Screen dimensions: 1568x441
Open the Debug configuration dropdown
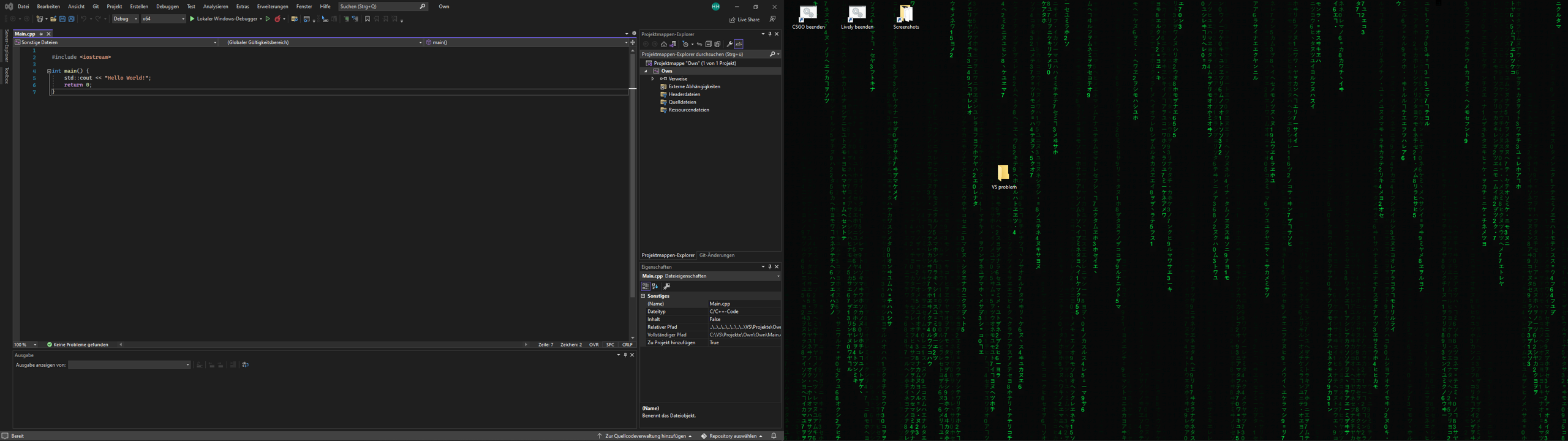coord(125,19)
